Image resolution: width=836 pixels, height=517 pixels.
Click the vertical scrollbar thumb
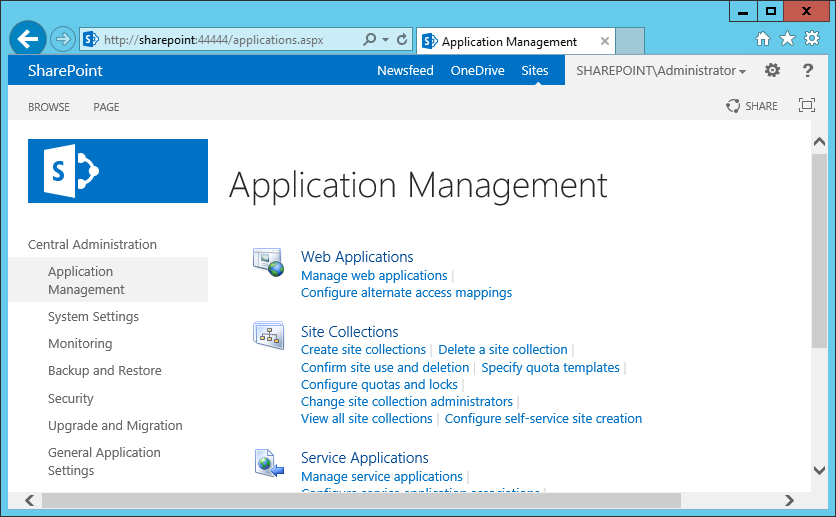point(819,251)
